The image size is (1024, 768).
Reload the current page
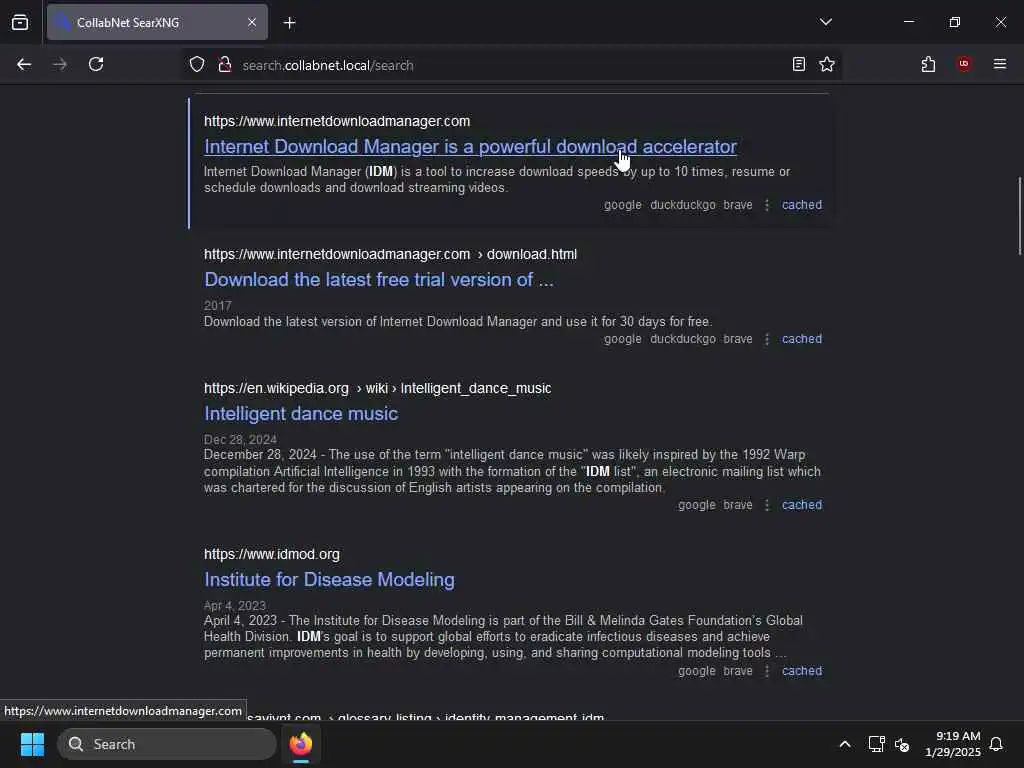(x=96, y=64)
